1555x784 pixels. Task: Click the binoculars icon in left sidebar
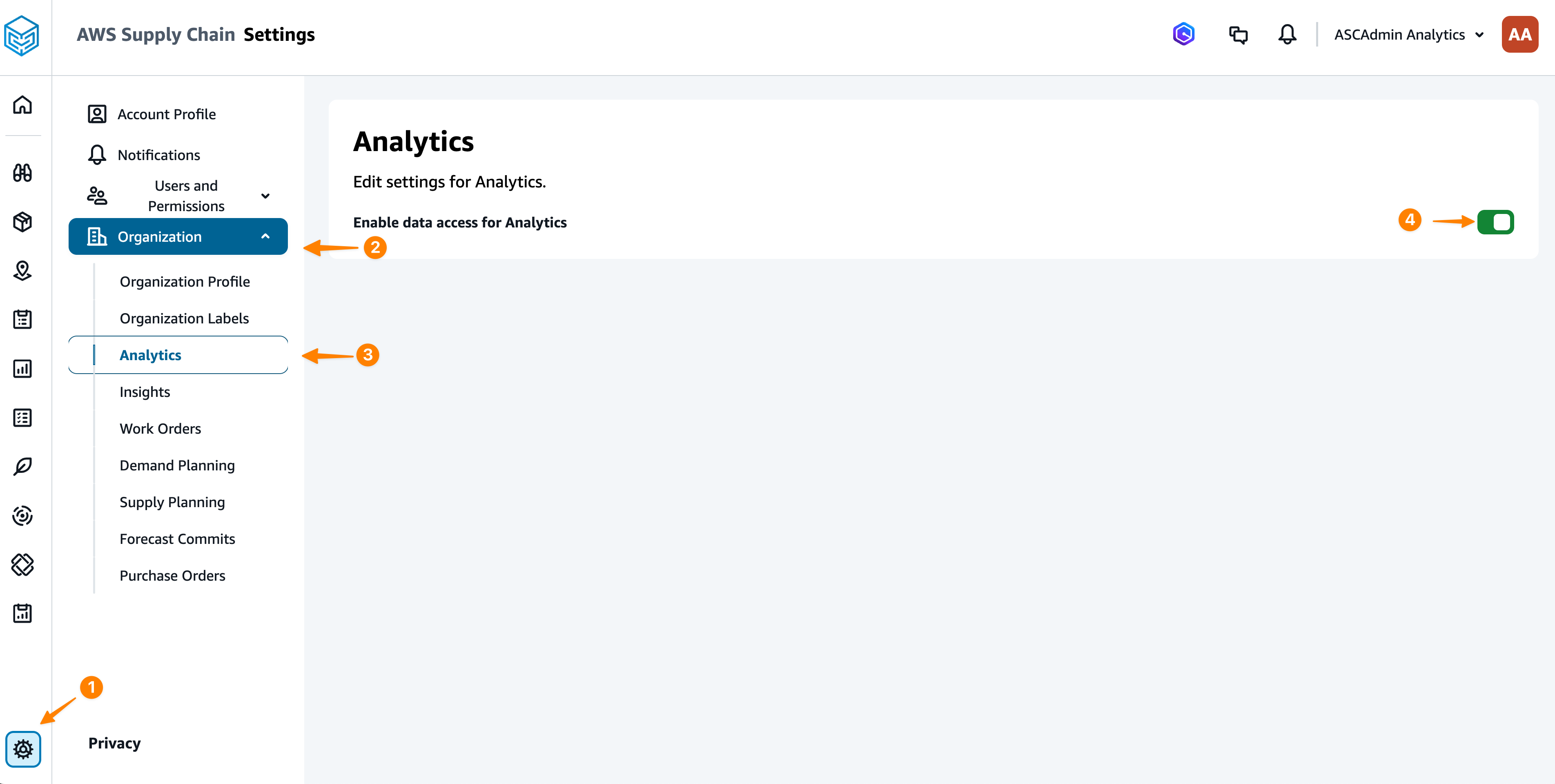[22, 173]
